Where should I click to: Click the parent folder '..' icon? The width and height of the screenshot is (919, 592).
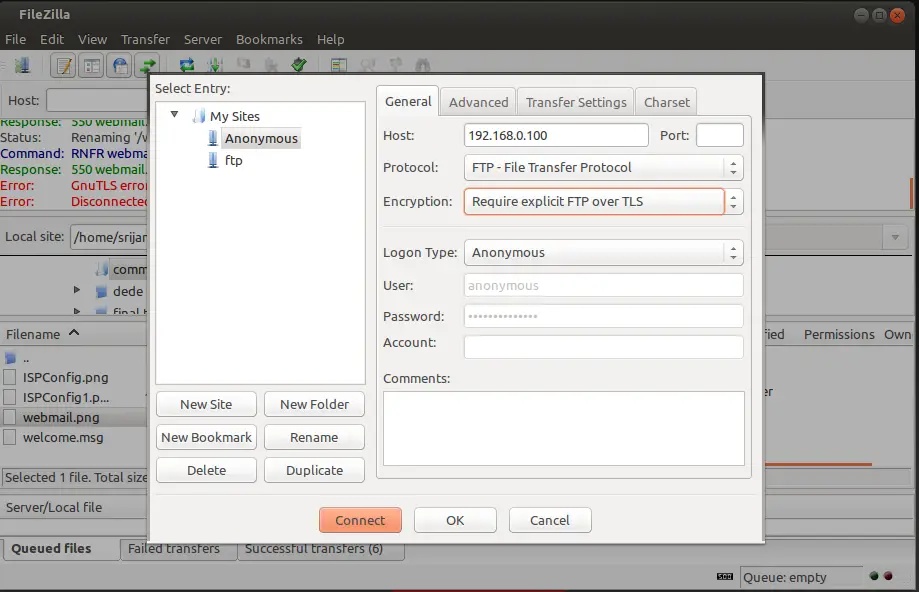[10, 358]
